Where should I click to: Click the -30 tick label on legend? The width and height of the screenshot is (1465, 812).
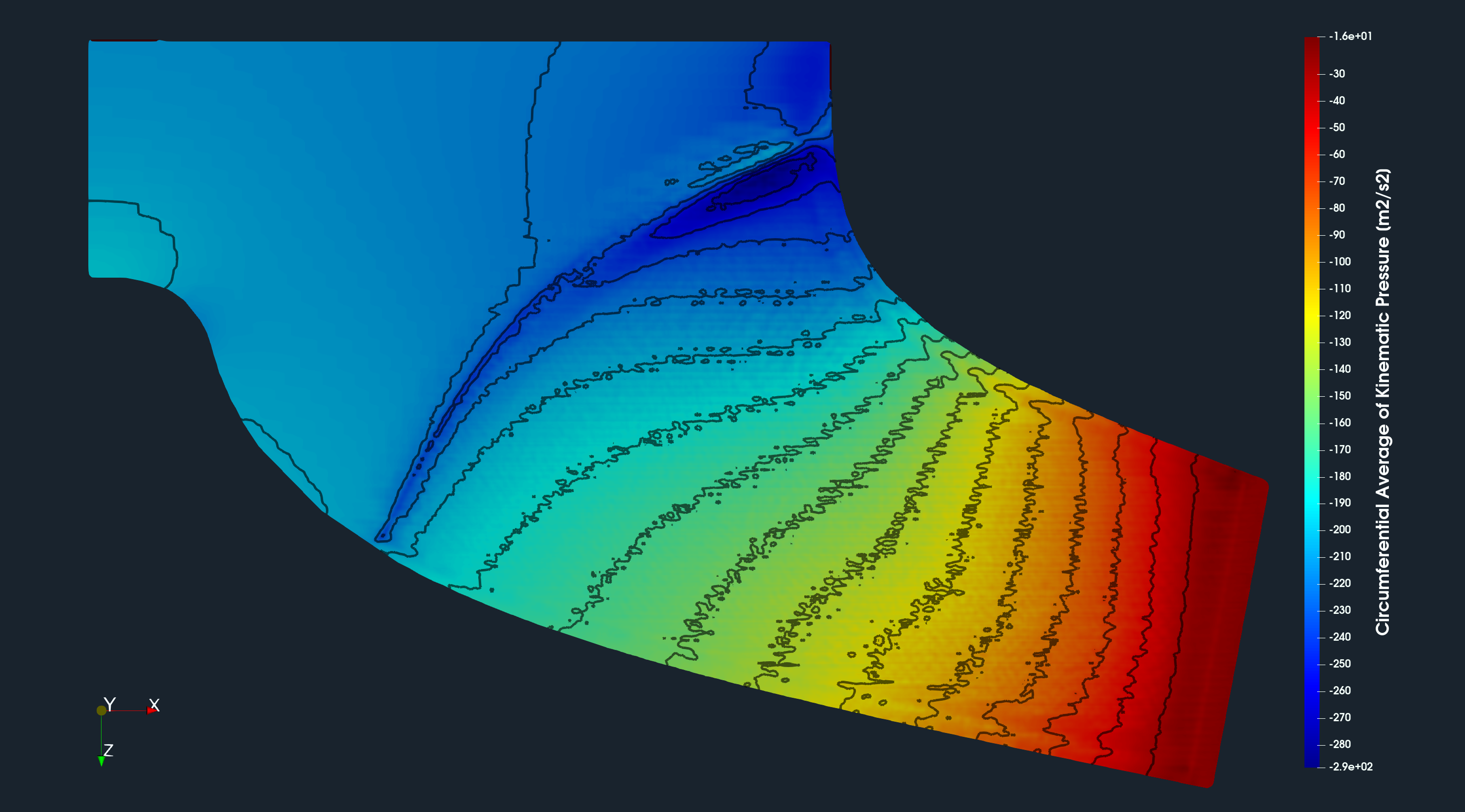tap(1337, 74)
